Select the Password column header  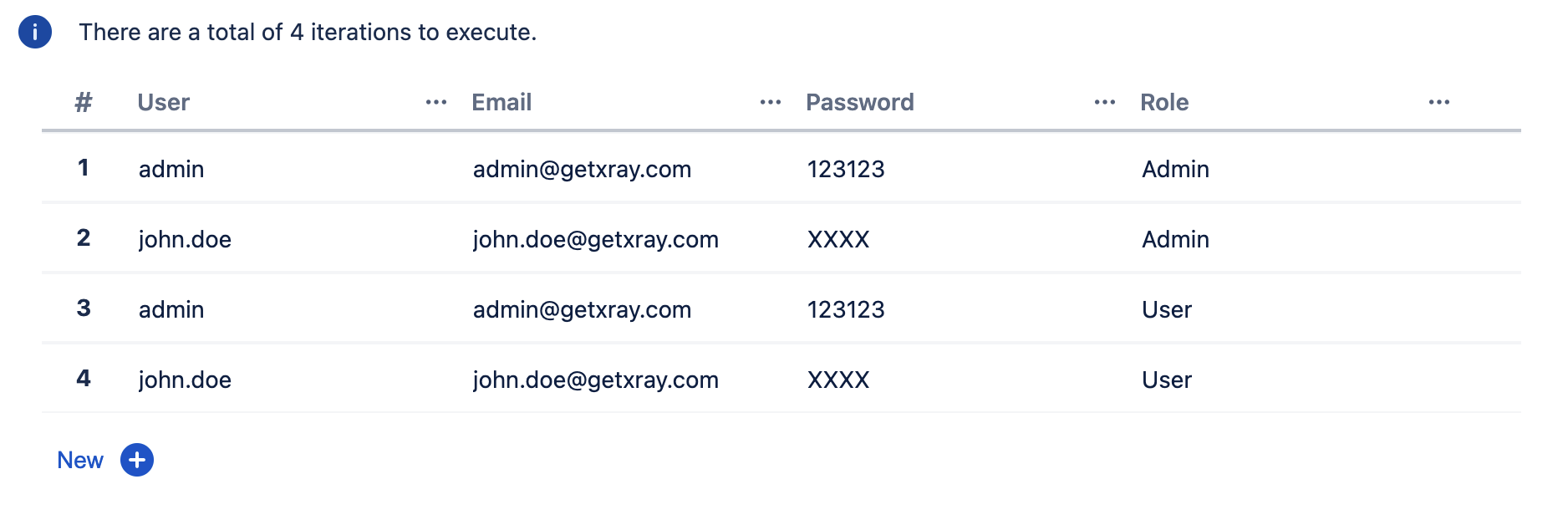pyautogui.click(x=860, y=102)
